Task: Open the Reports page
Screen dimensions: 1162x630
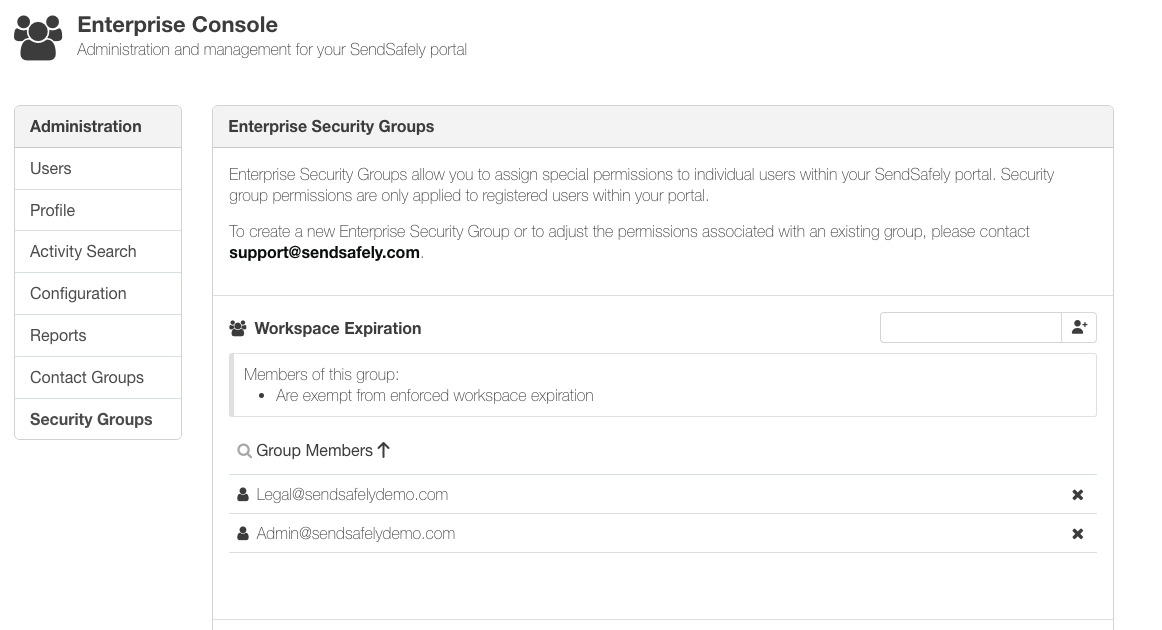Action: pos(98,336)
